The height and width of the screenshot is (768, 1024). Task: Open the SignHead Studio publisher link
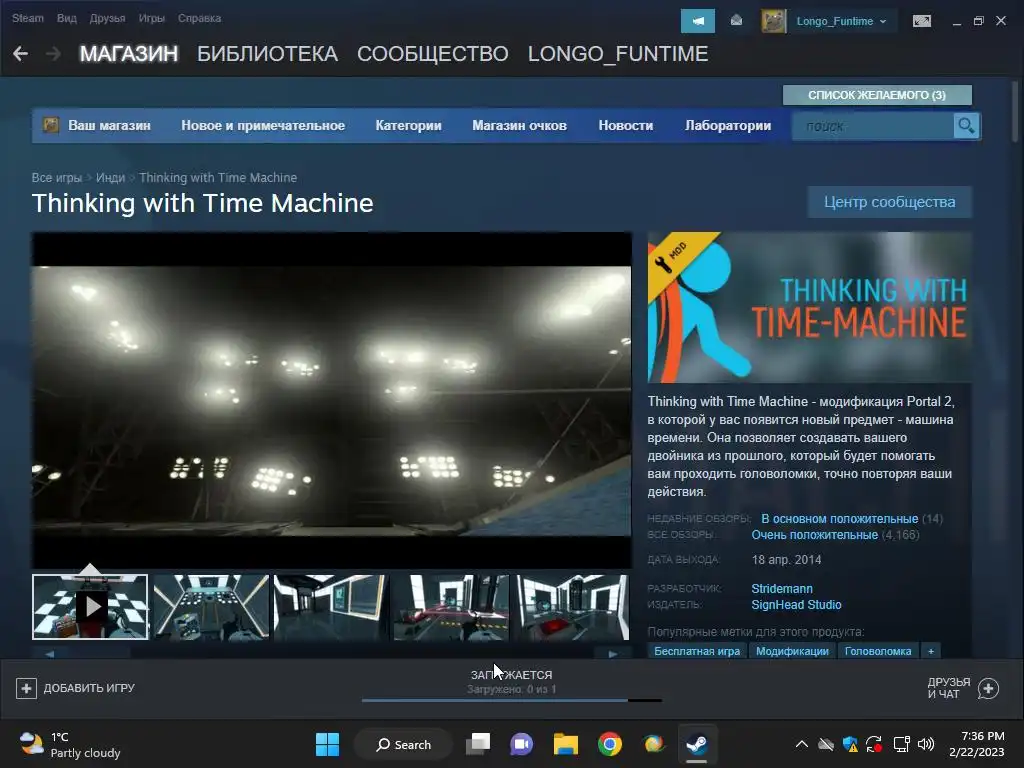(x=796, y=605)
